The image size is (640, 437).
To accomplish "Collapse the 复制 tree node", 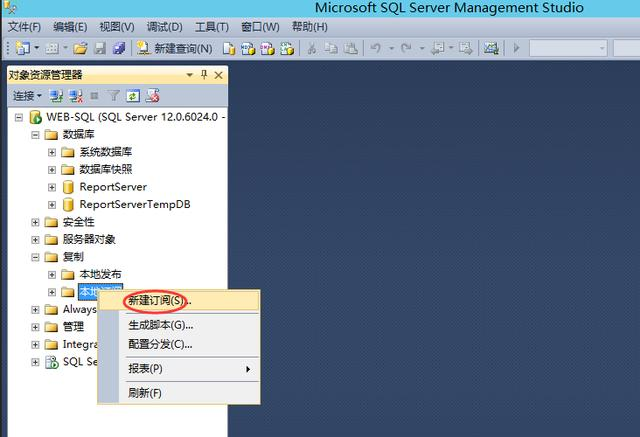I will (36, 257).
